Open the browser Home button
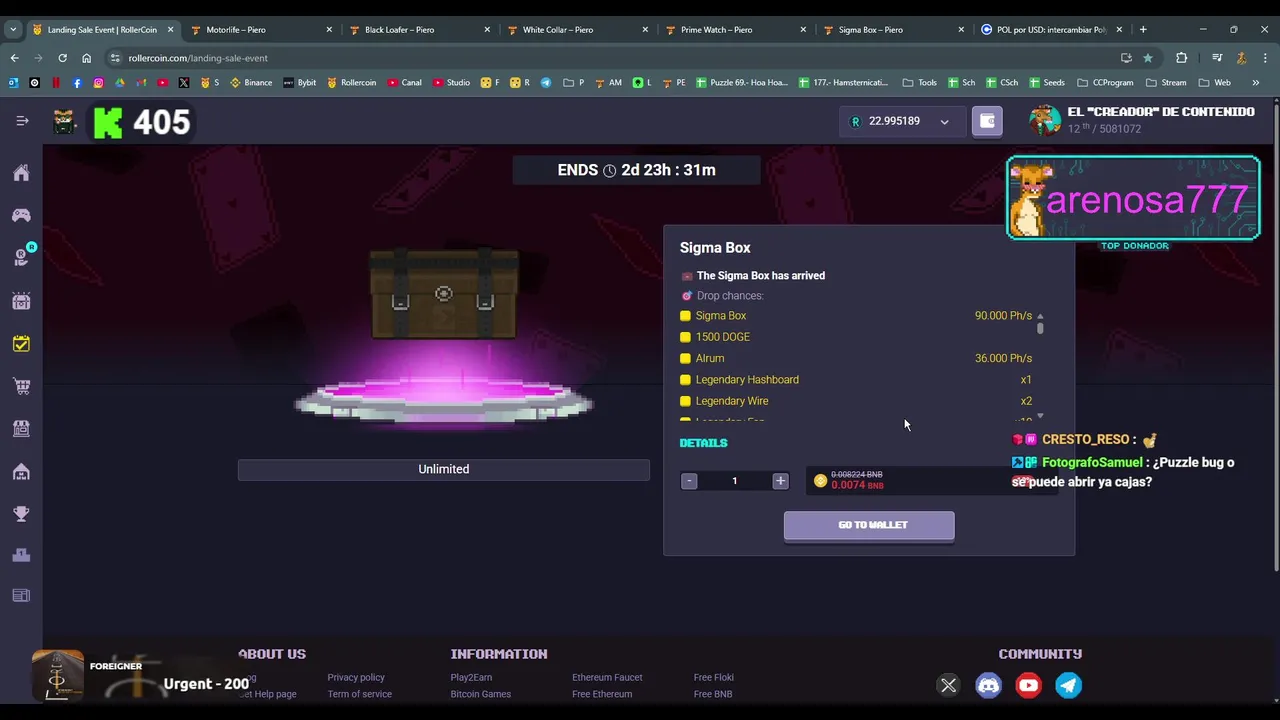Screen dimensions: 1280x720 click(86, 58)
